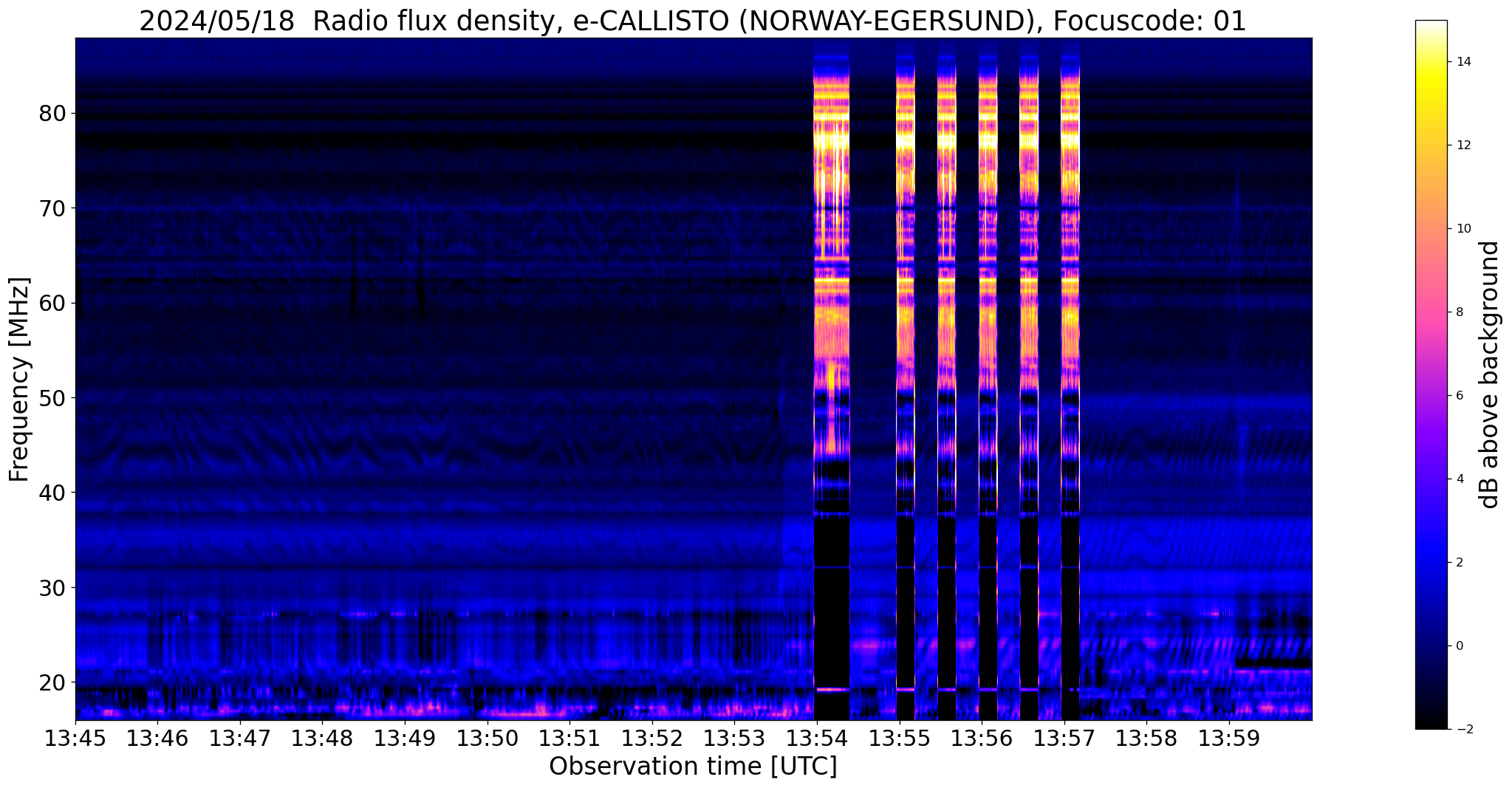Viewport: 1512px width, 788px height.
Task: Click the 13:46 time tick label
Action: coord(158,739)
